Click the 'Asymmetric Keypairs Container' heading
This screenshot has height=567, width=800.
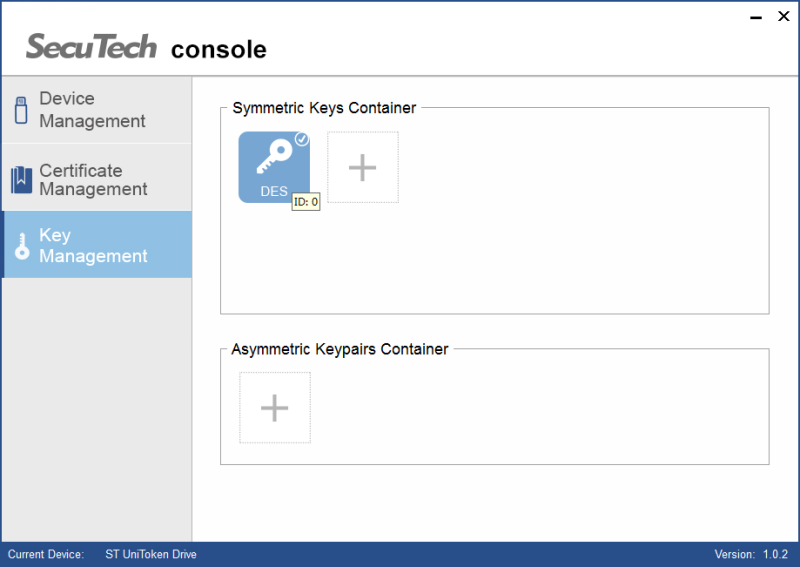(x=340, y=349)
